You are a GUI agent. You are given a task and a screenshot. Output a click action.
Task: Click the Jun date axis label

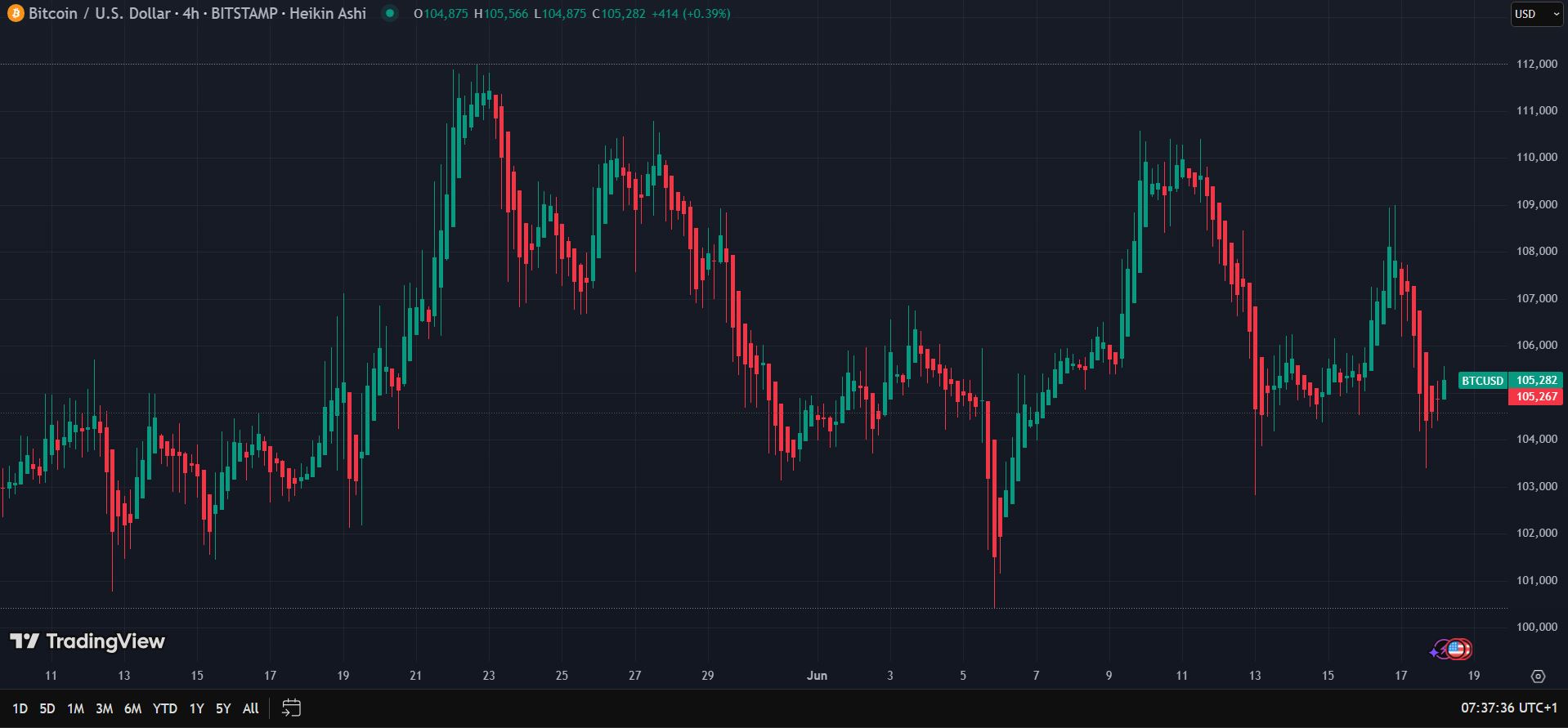(817, 676)
